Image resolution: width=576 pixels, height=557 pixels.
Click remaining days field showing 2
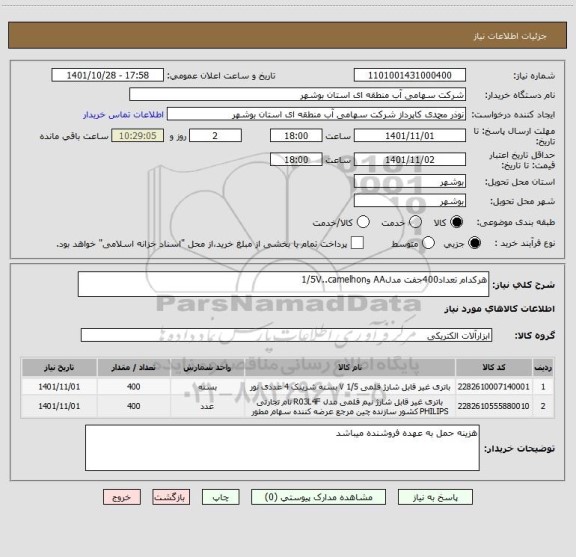click(x=215, y=136)
